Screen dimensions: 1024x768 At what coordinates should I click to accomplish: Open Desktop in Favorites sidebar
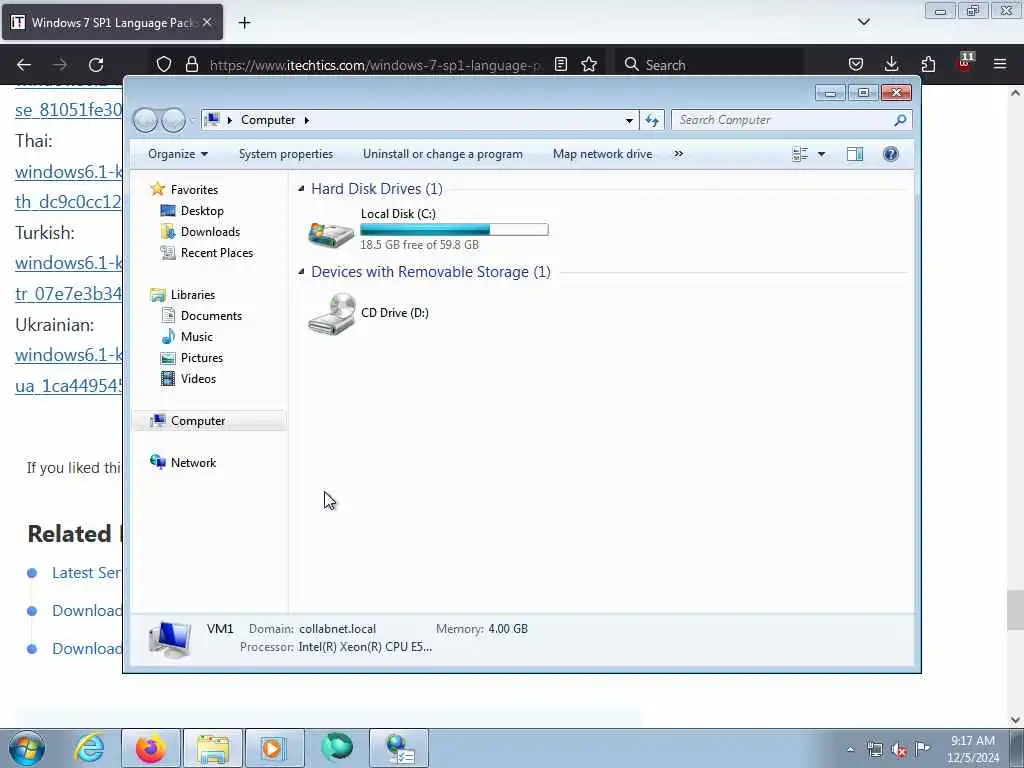click(202, 211)
